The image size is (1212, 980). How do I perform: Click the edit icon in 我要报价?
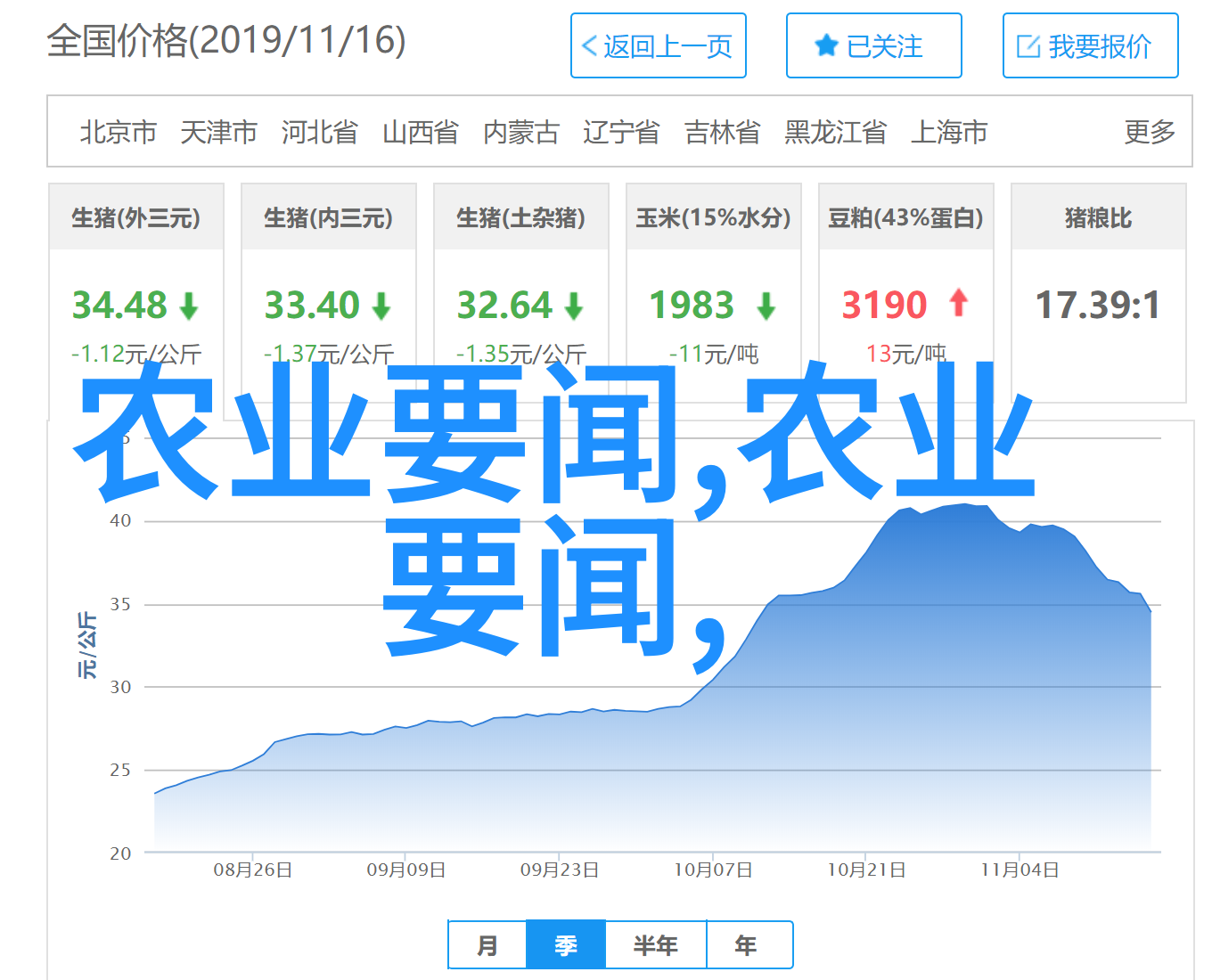pyautogui.click(x=1028, y=46)
